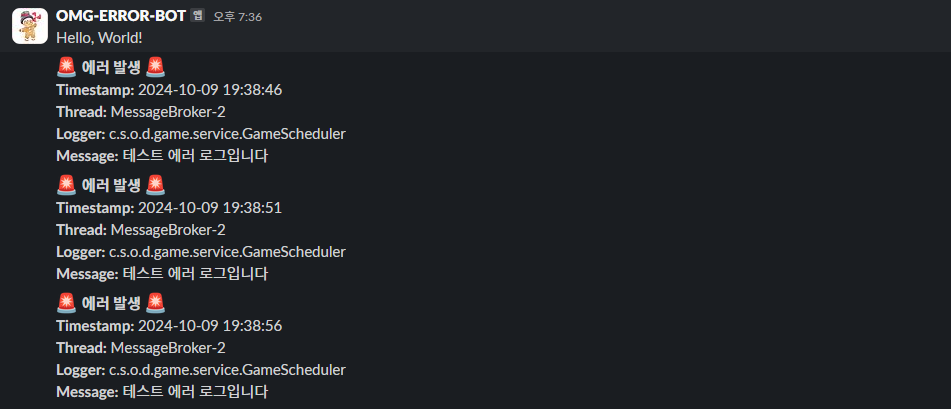Click the right siren emoji in first alert
Image resolution: width=951 pixels, height=409 pixels.
pyautogui.click(x=155, y=67)
